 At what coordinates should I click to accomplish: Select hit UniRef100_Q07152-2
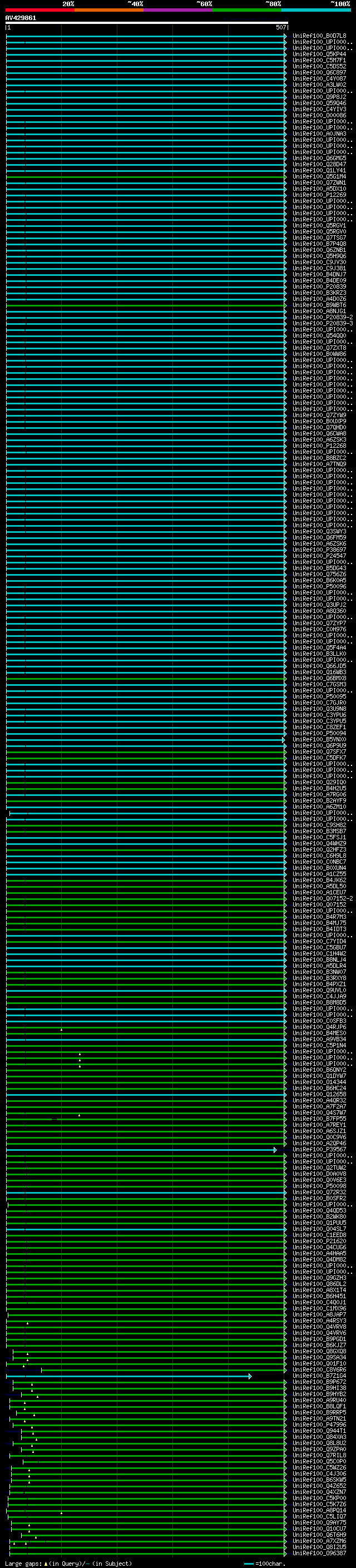[x=323, y=898]
